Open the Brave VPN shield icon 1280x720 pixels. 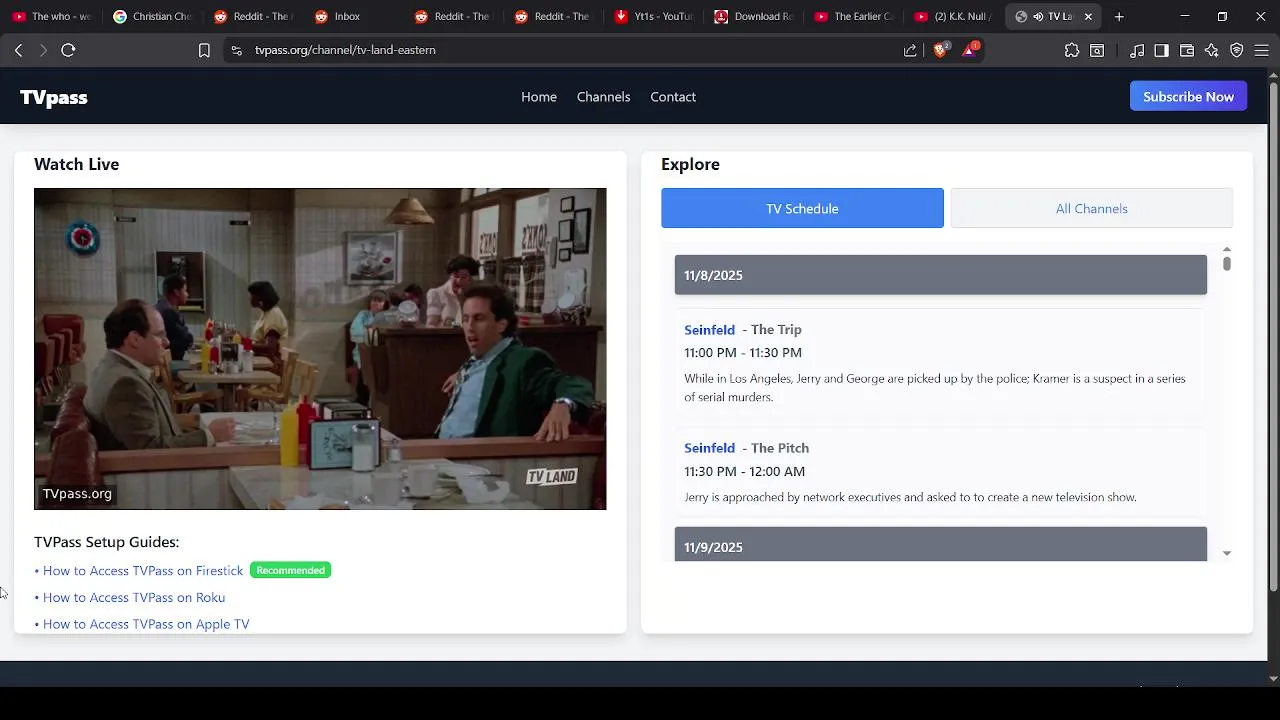(x=1237, y=50)
